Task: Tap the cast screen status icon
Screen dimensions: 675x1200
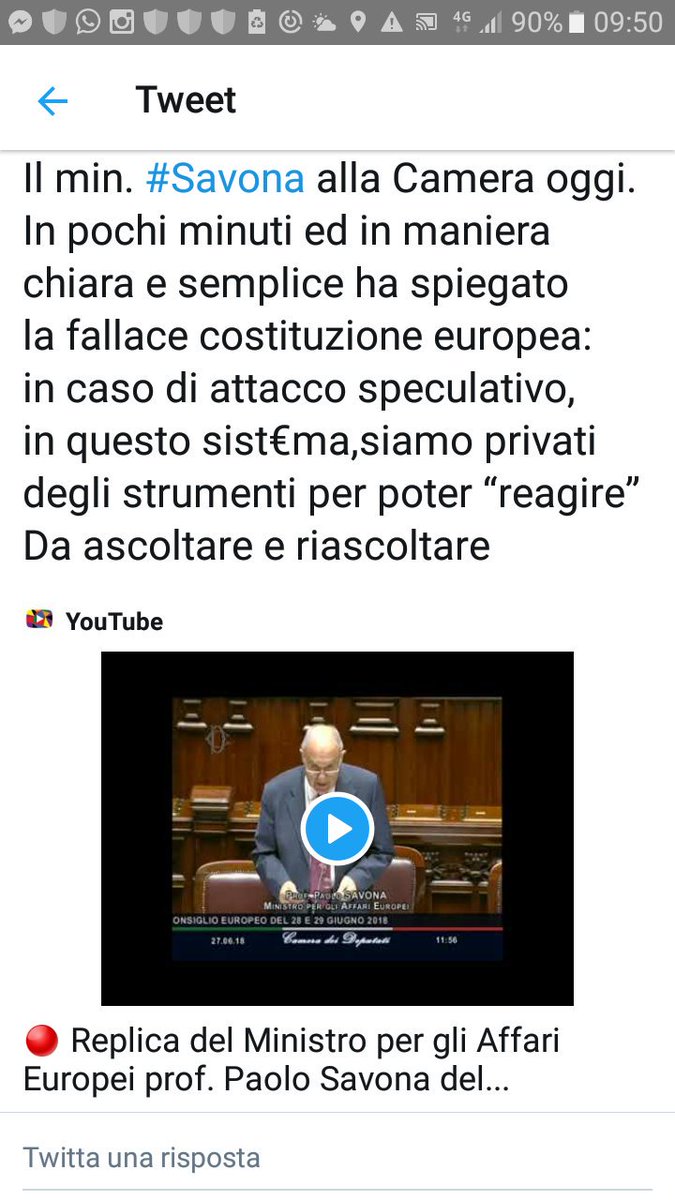Action: point(426,22)
